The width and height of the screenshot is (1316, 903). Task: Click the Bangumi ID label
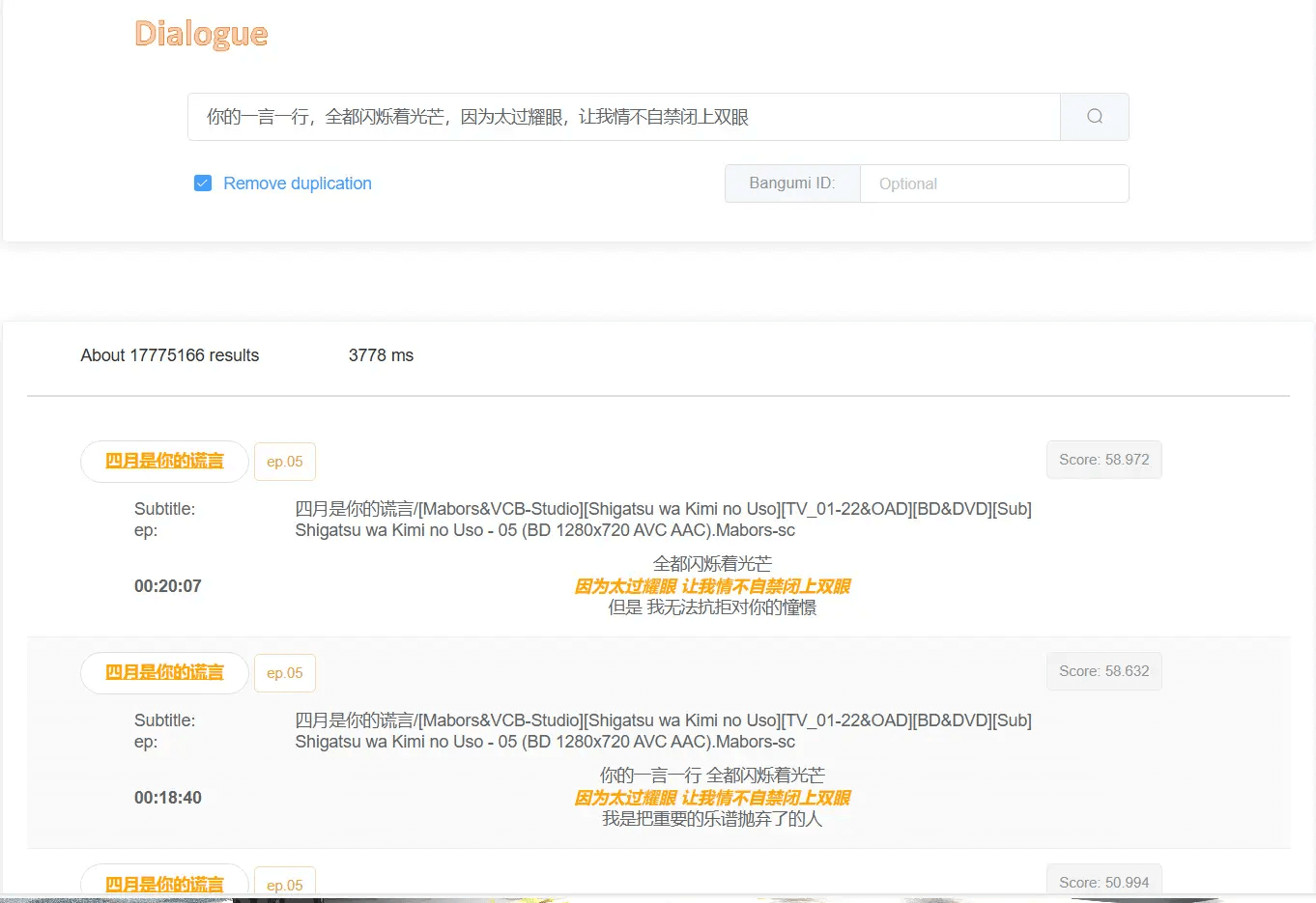click(x=792, y=183)
